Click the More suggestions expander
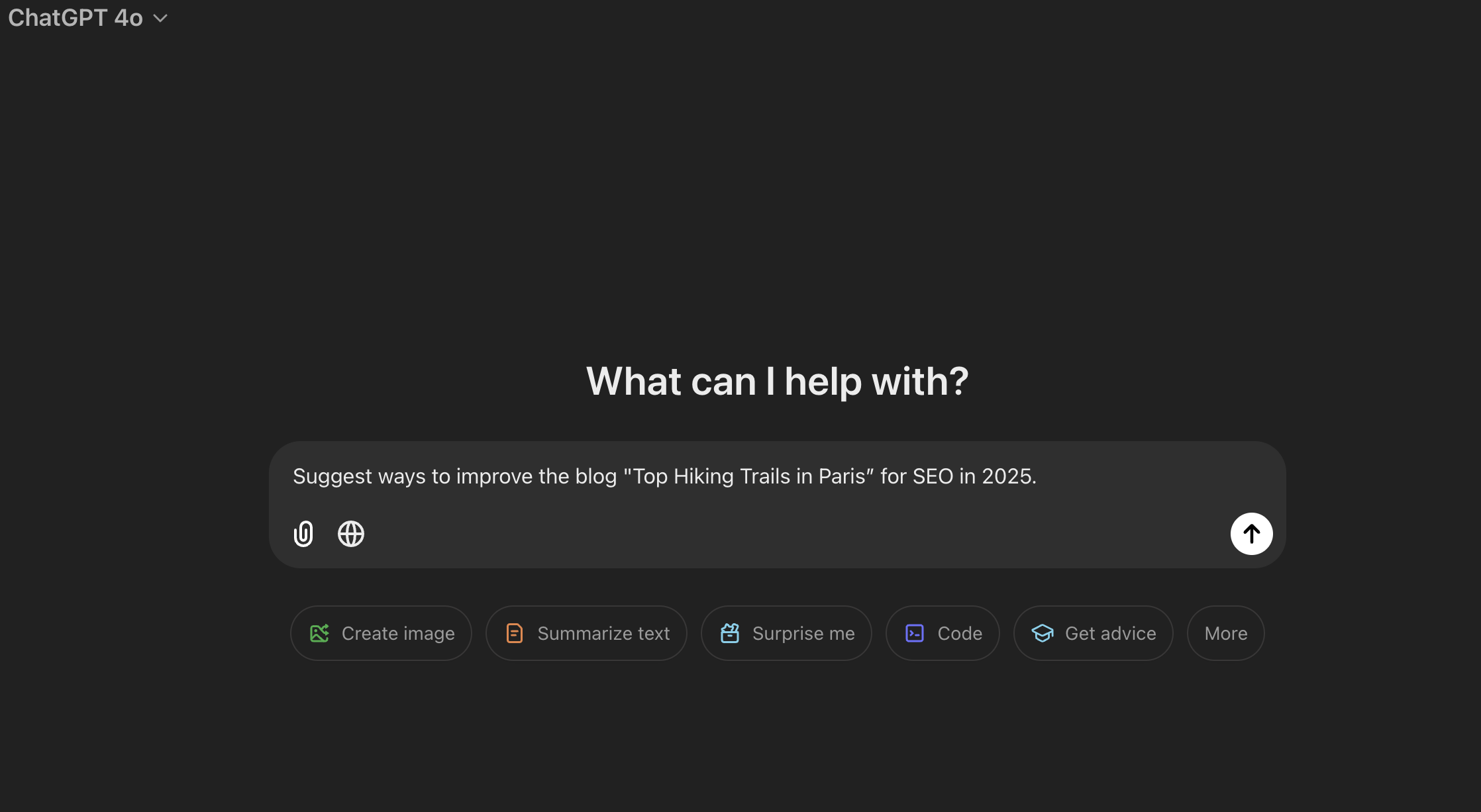The height and width of the screenshot is (812, 1481). (x=1225, y=632)
